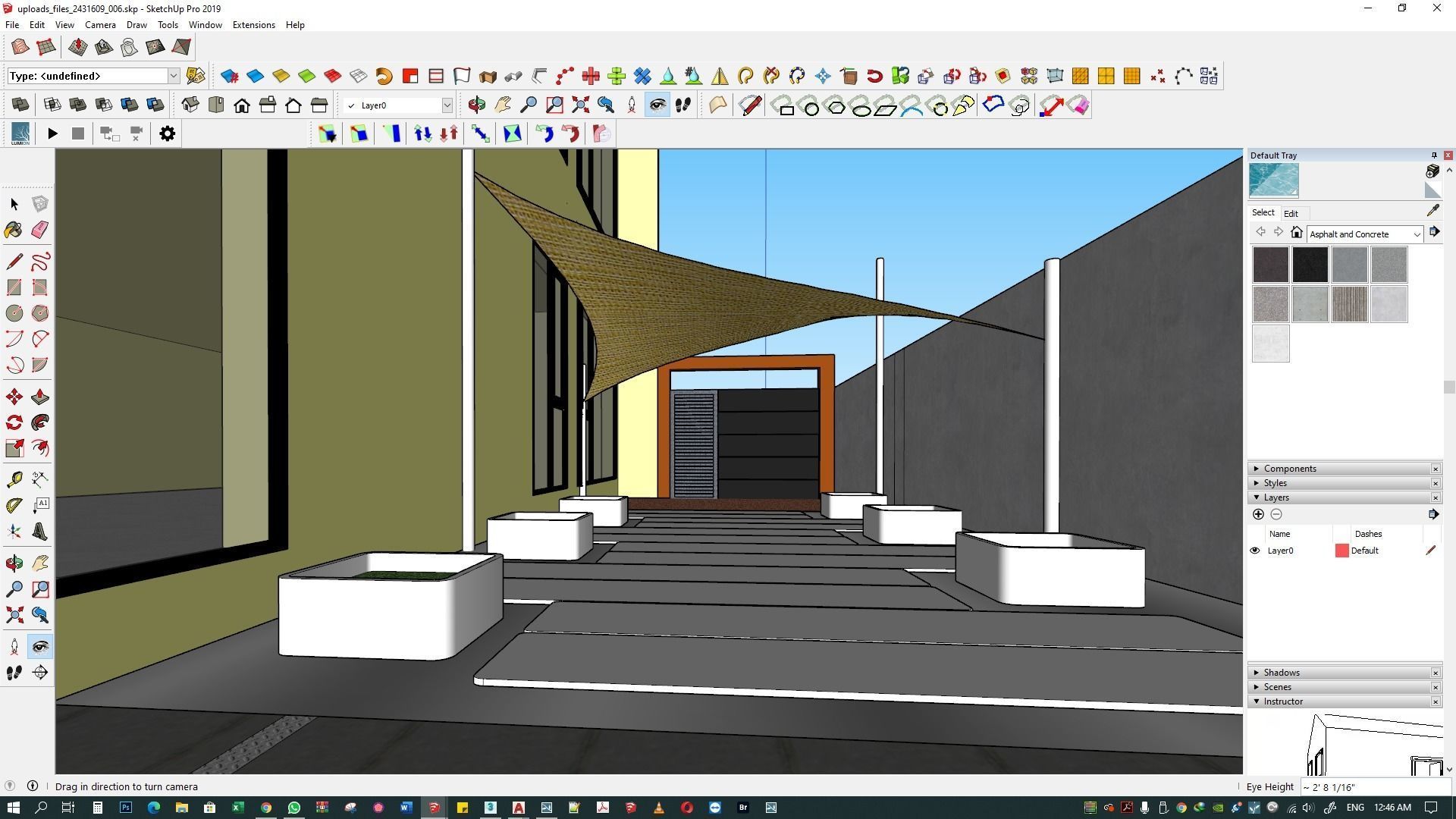1456x819 pixels.
Task: Expand the Components panel
Action: (x=1289, y=469)
